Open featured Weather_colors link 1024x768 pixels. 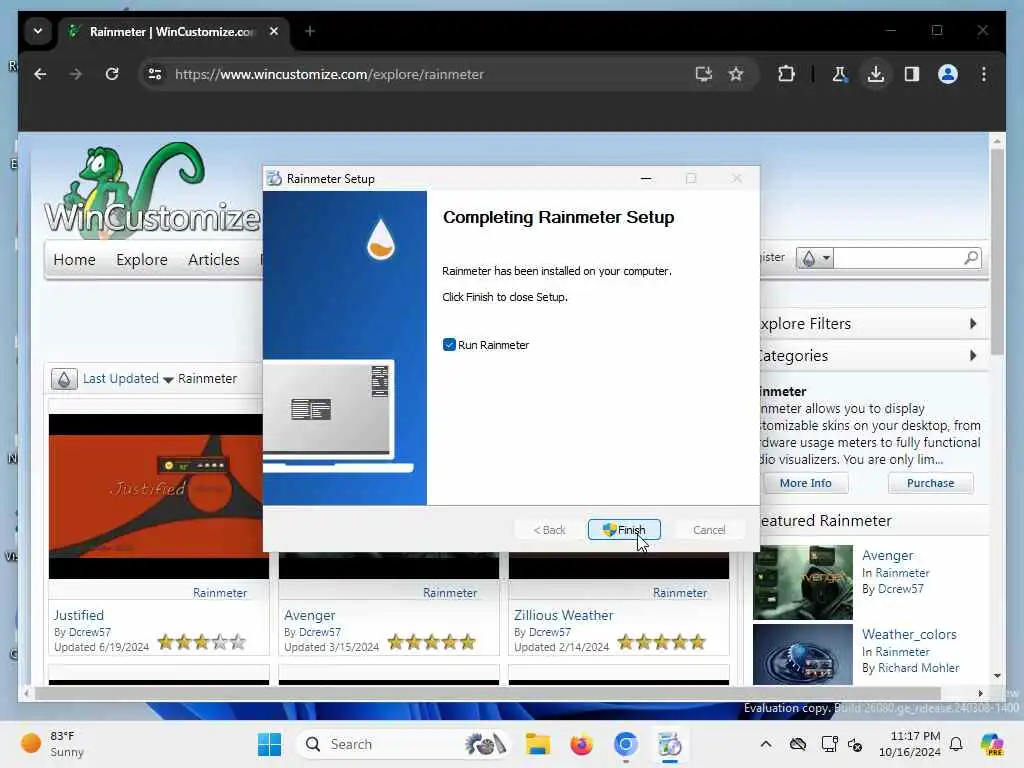click(909, 634)
